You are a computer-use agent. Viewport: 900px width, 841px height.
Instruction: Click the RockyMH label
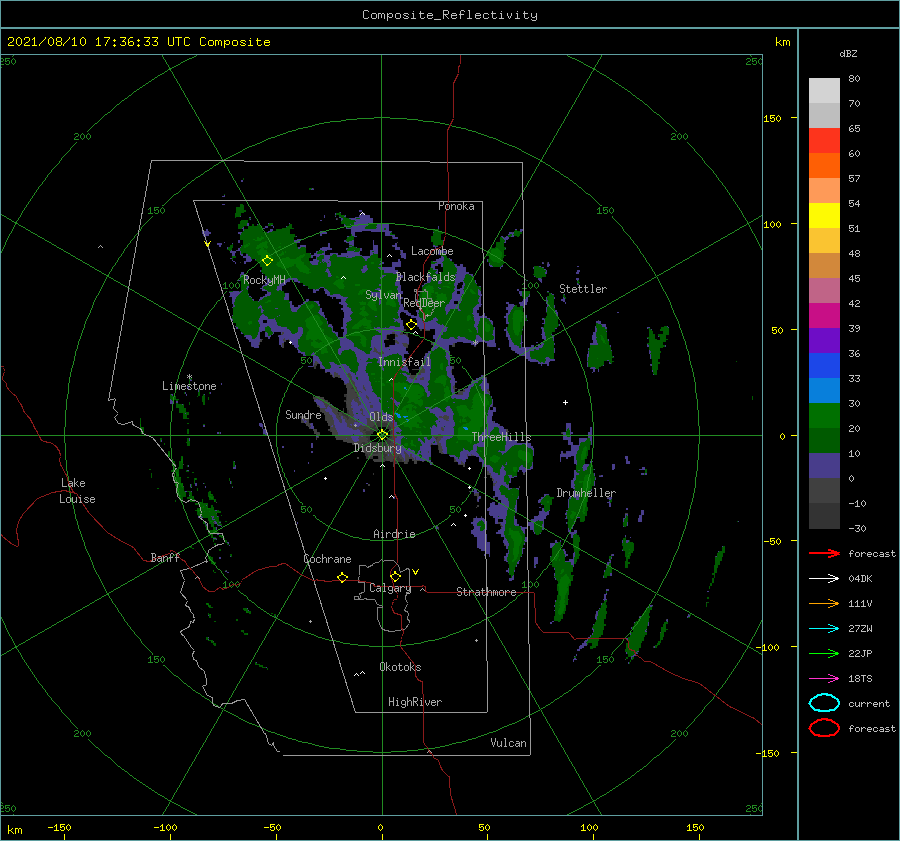264,280
